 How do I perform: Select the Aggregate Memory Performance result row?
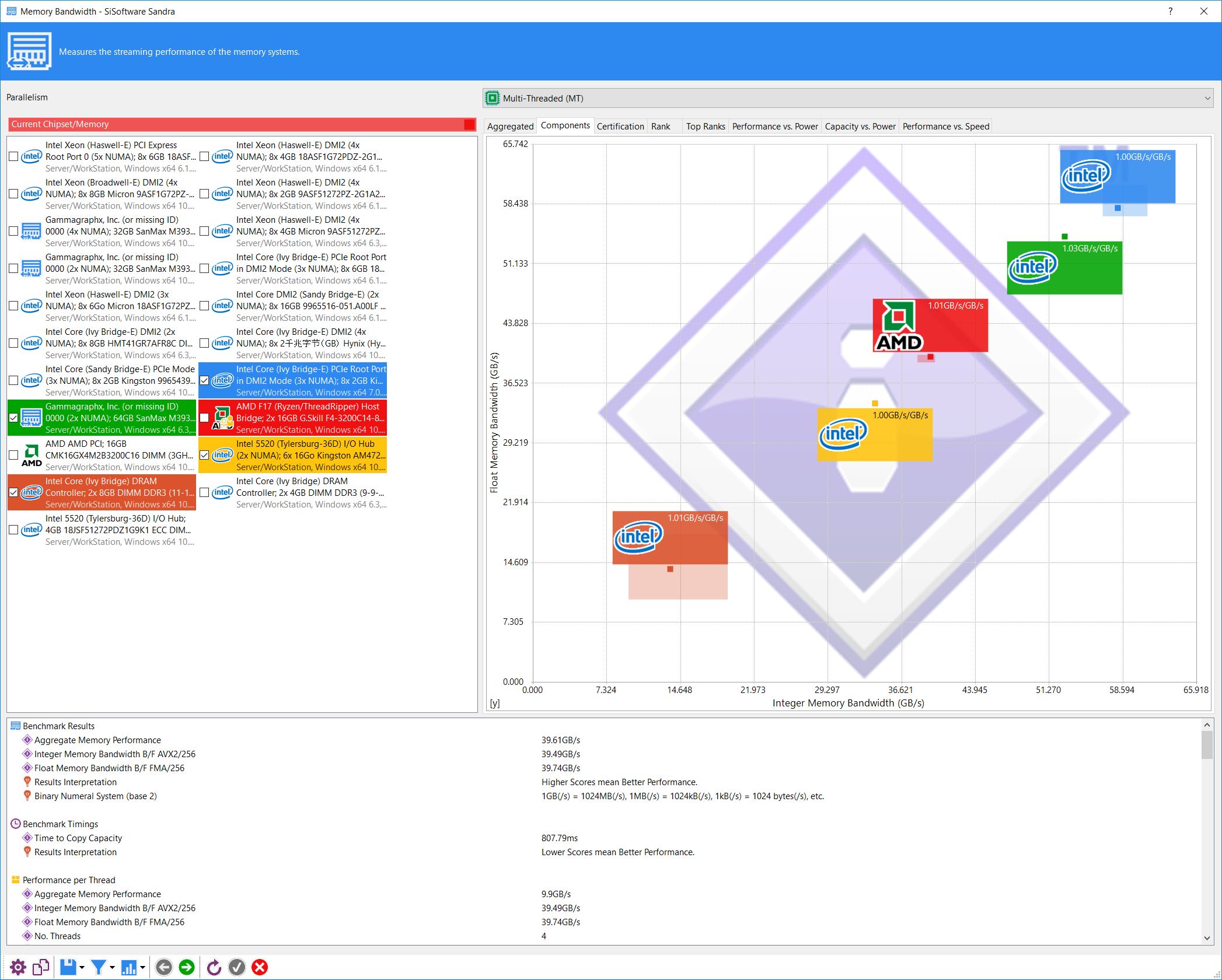(x=97, y=740)
